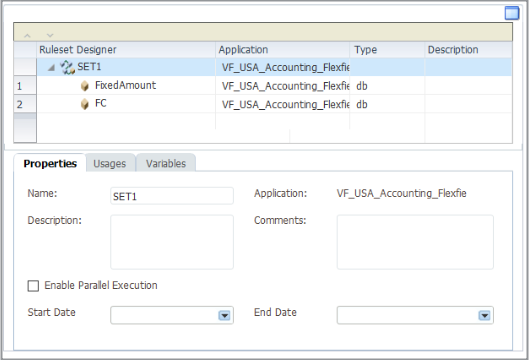Click the maximize panel icon at top right
529x360 pixels.
point(511,13)
